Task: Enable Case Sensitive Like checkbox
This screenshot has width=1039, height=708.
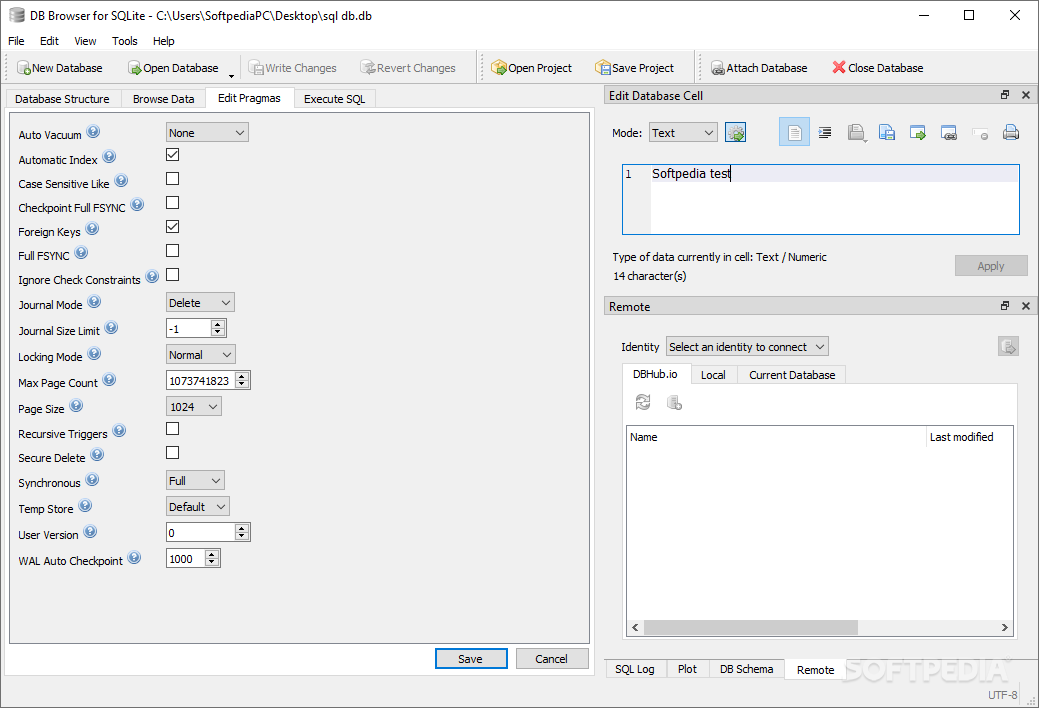Action: click(x=172, y=178)
